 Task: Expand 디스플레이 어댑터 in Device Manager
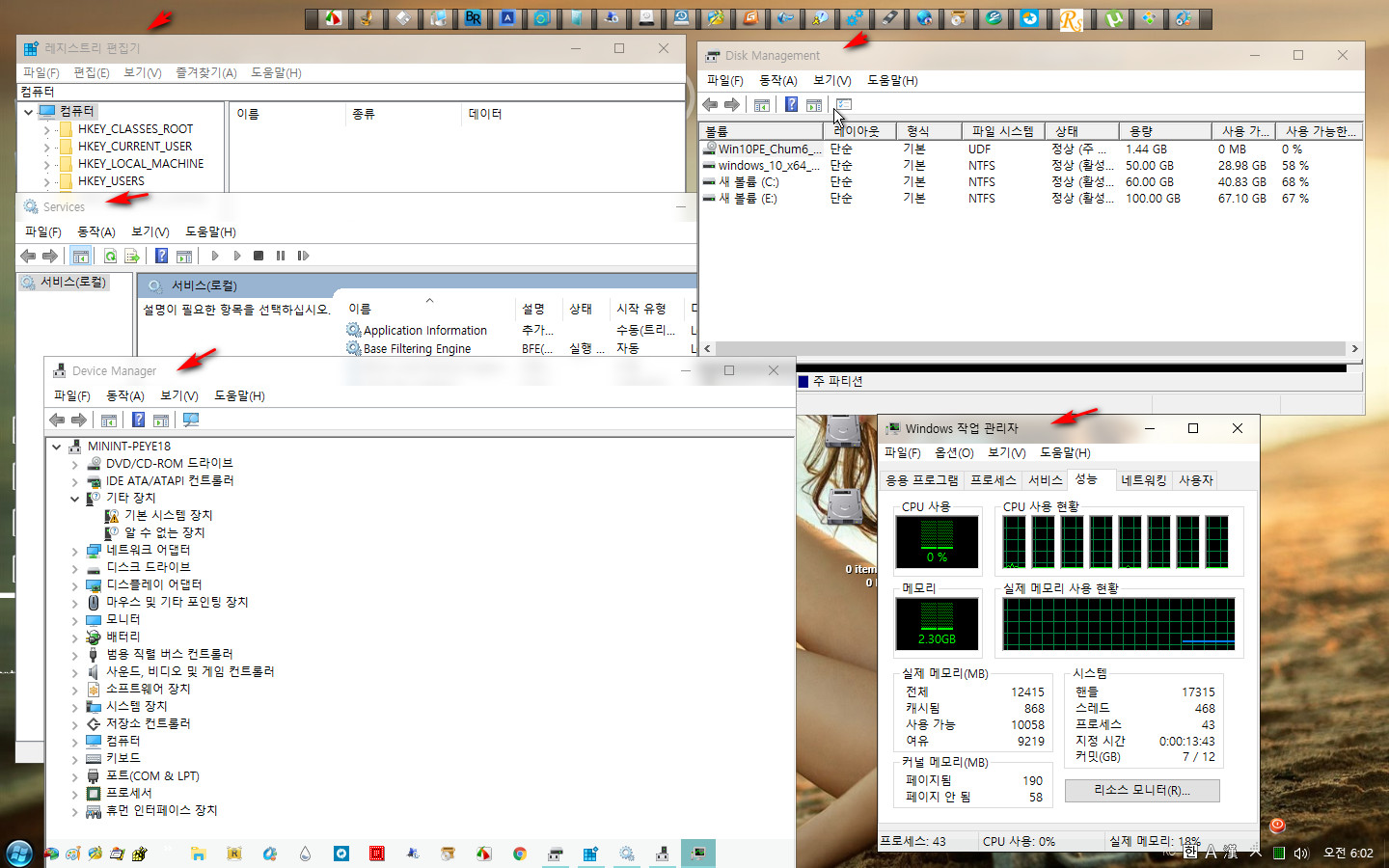(75, 585)
